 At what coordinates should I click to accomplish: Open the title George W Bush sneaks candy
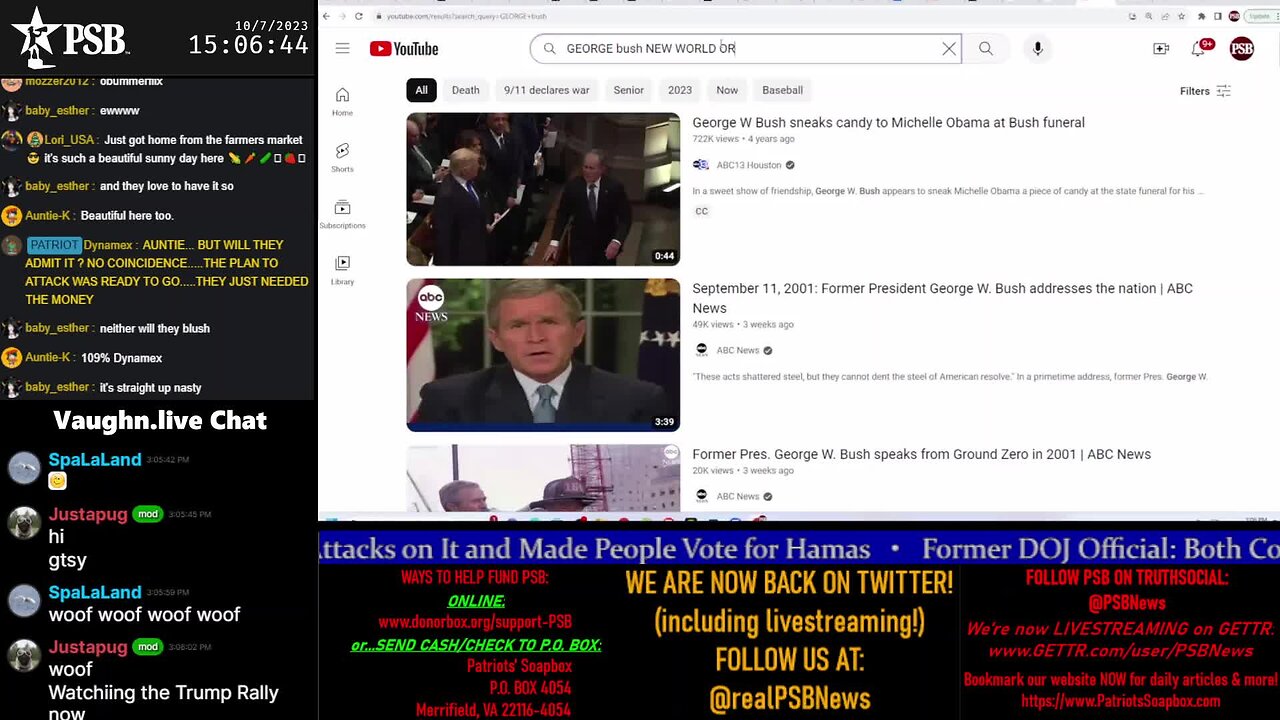click(888, 122)
